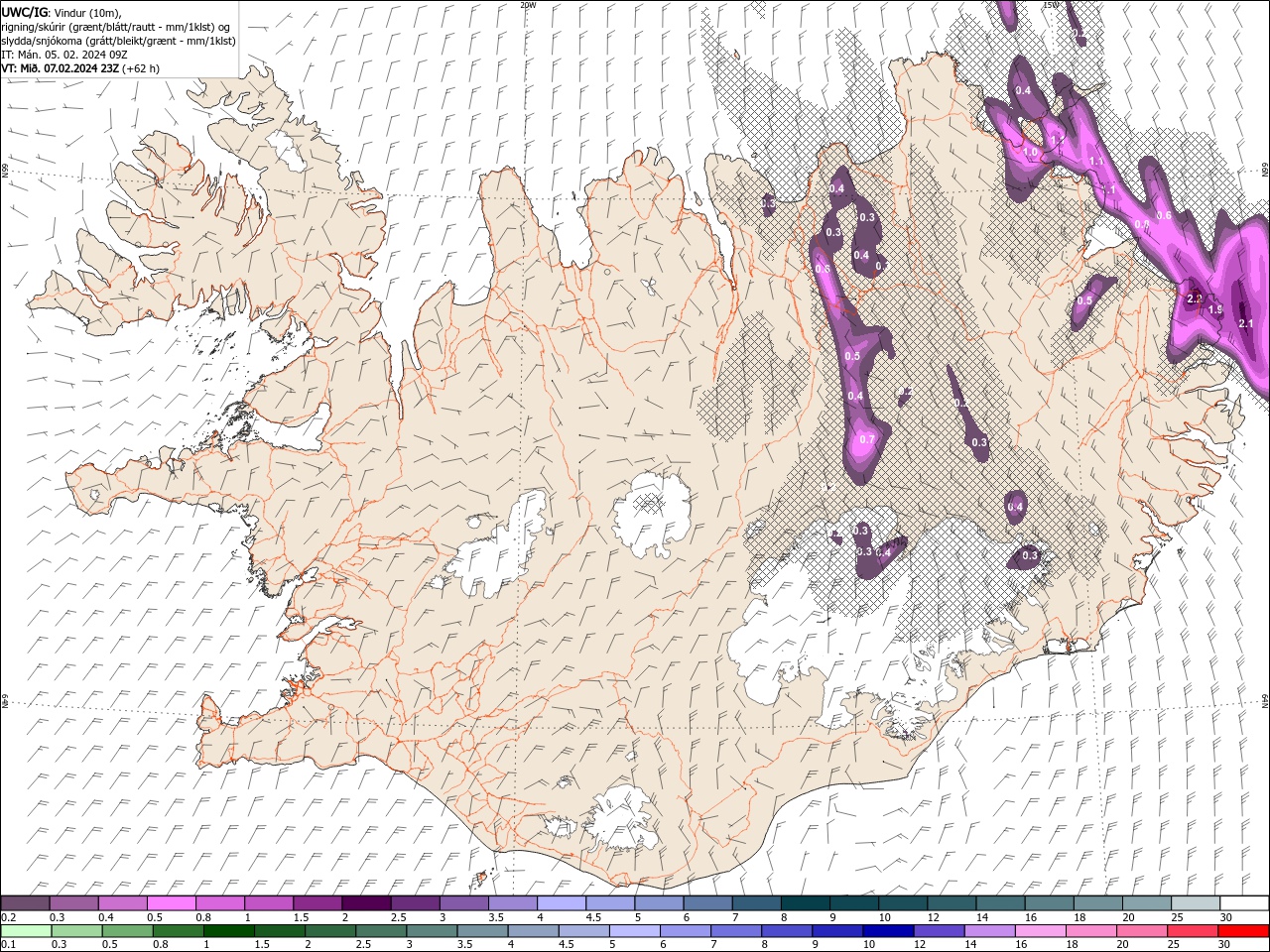Click the 'VT: Mið. 07.02.2024 23Z' valid time
Viewport: 1270px width, 952px height.
point(62,68)
